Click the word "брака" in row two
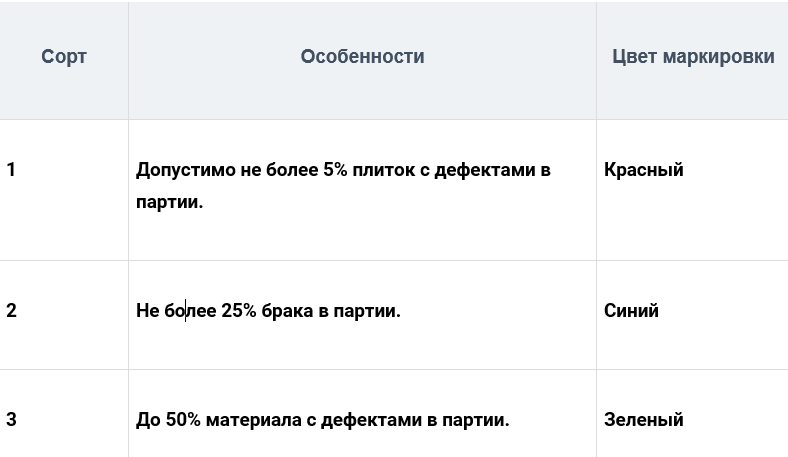Image resolution: width=788 pixels, height=457 pixels. pyautogui.click(x=288, y=311)
